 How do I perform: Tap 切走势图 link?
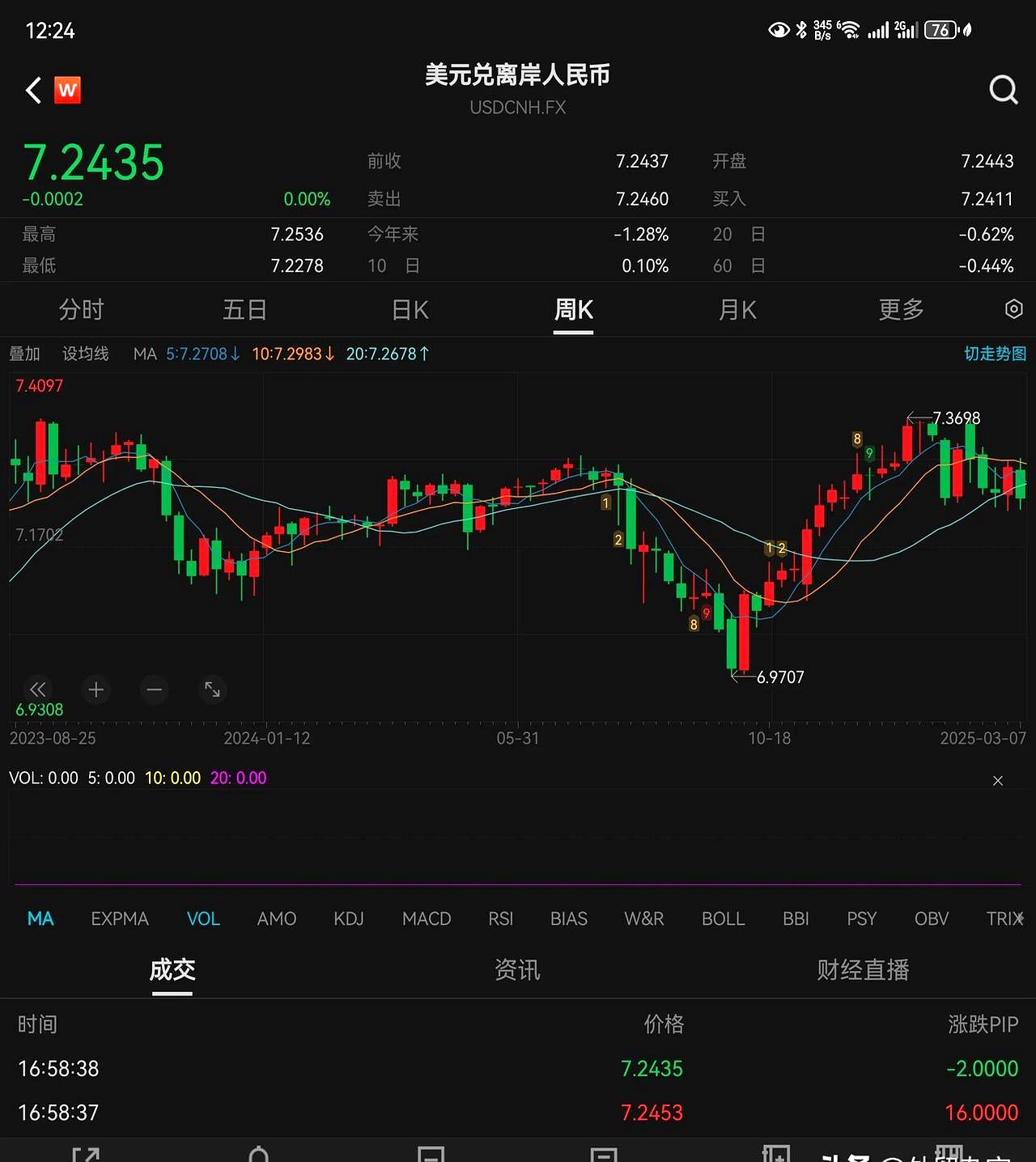click(x=995, y=354)
